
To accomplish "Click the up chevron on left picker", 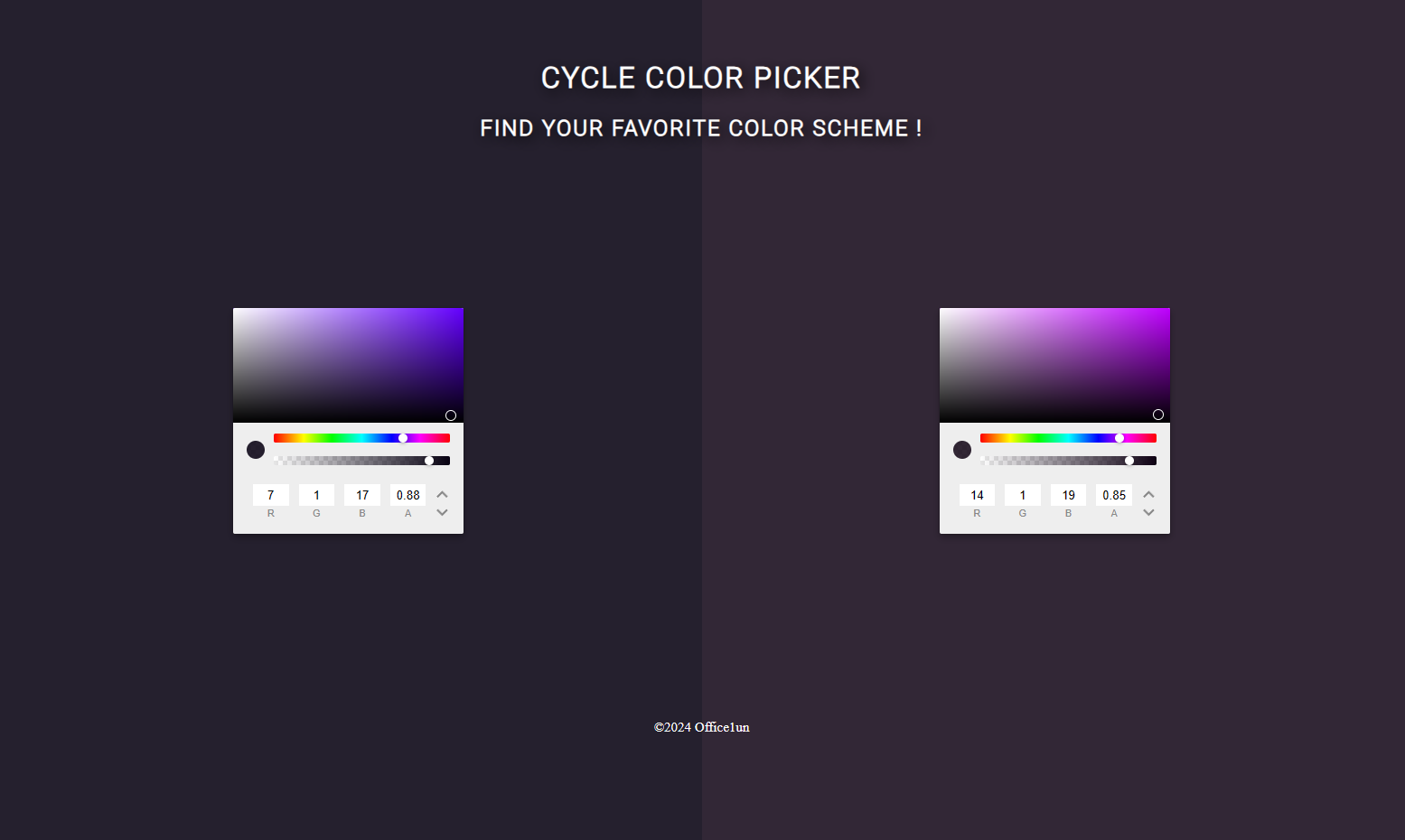I will 442,494.
